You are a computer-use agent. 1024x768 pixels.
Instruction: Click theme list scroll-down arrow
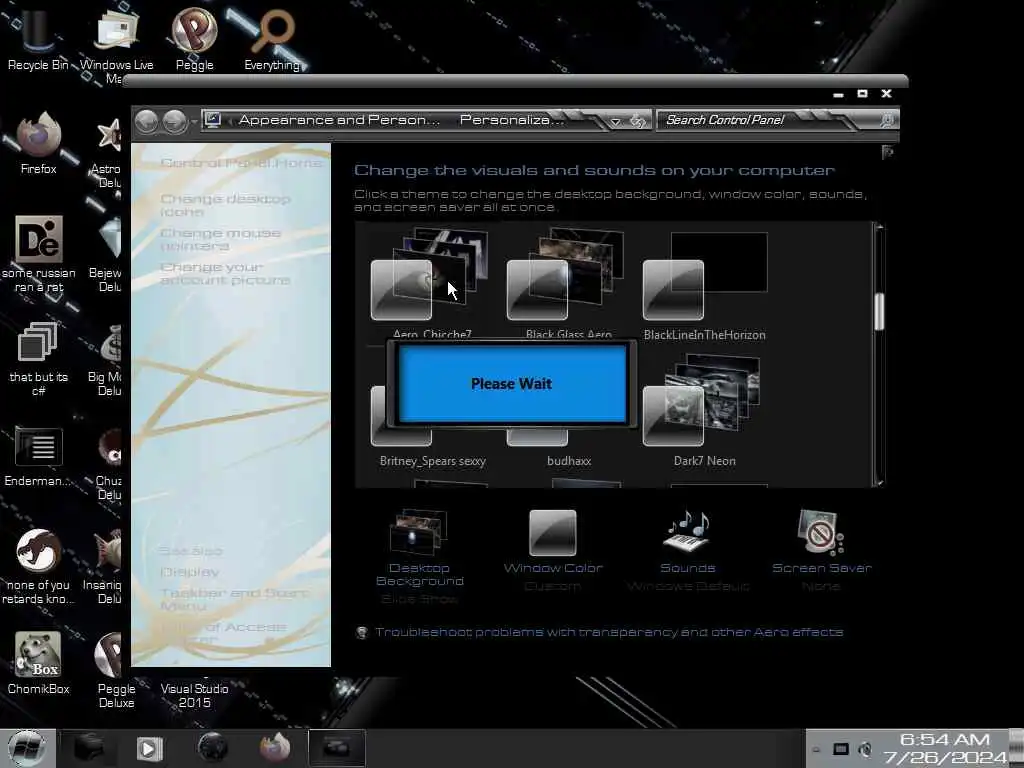pyautogui.click(x=879, y=482)
